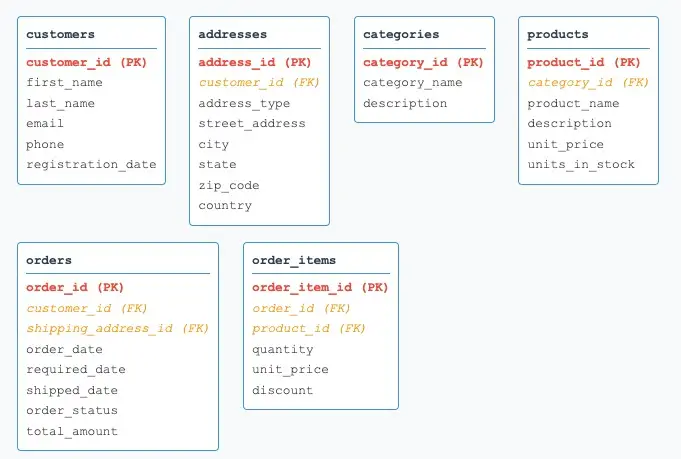The width and height of the screenshot is (681, 459).
Task: Click the products table title
Action: [558, 34]
